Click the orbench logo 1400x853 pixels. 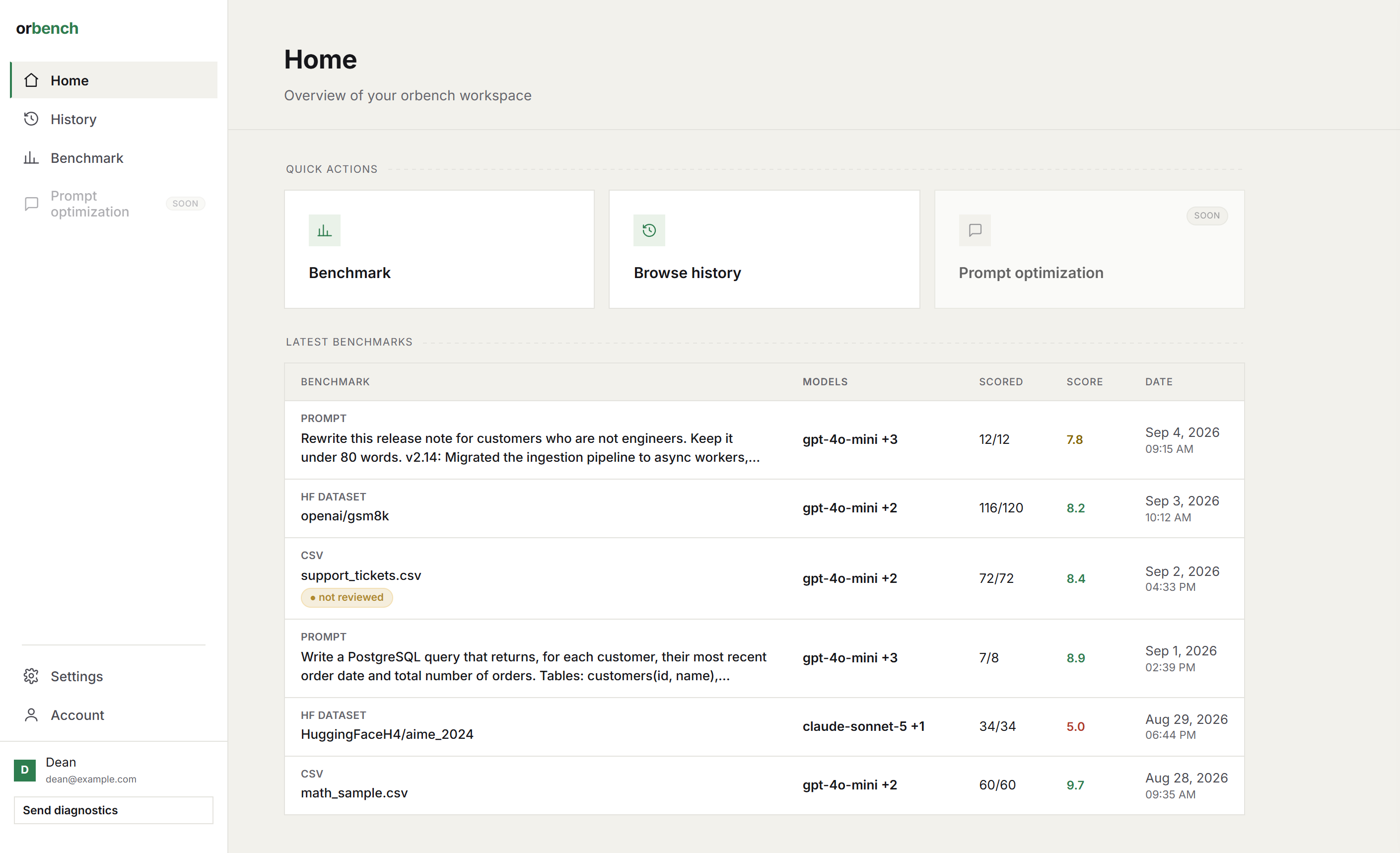(47, 28)
